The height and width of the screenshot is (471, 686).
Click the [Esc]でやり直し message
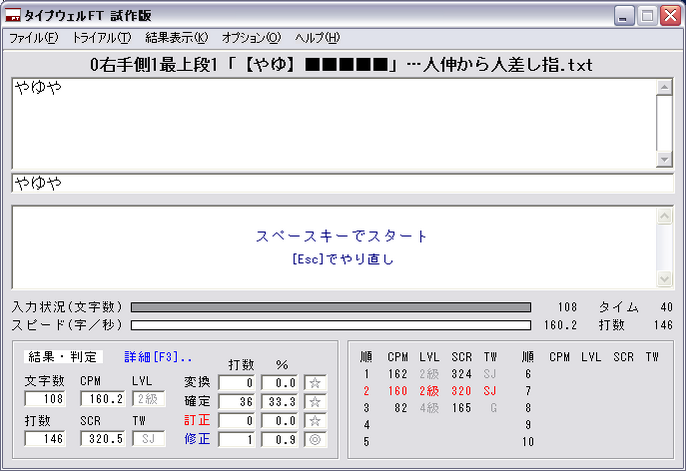coord(343,259)
